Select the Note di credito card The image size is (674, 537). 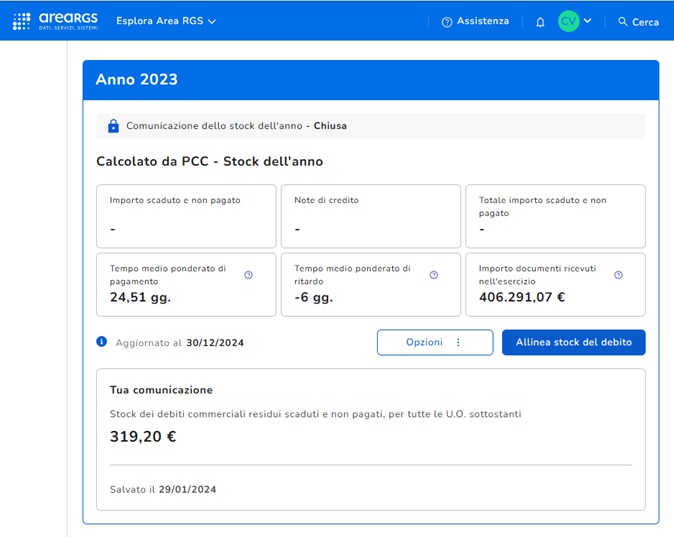(x=370, y=216)
